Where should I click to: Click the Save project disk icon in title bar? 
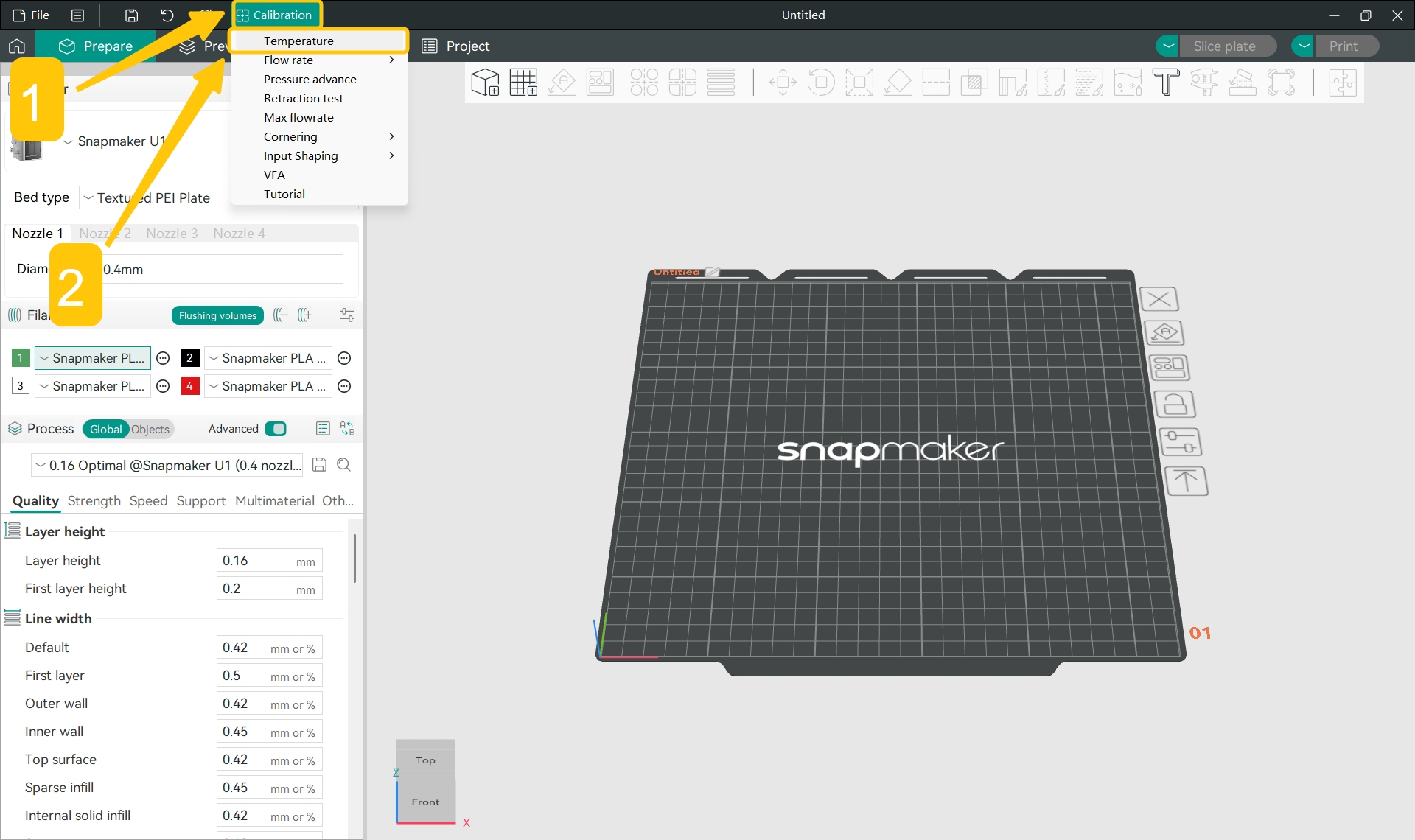tap(131, 15)
